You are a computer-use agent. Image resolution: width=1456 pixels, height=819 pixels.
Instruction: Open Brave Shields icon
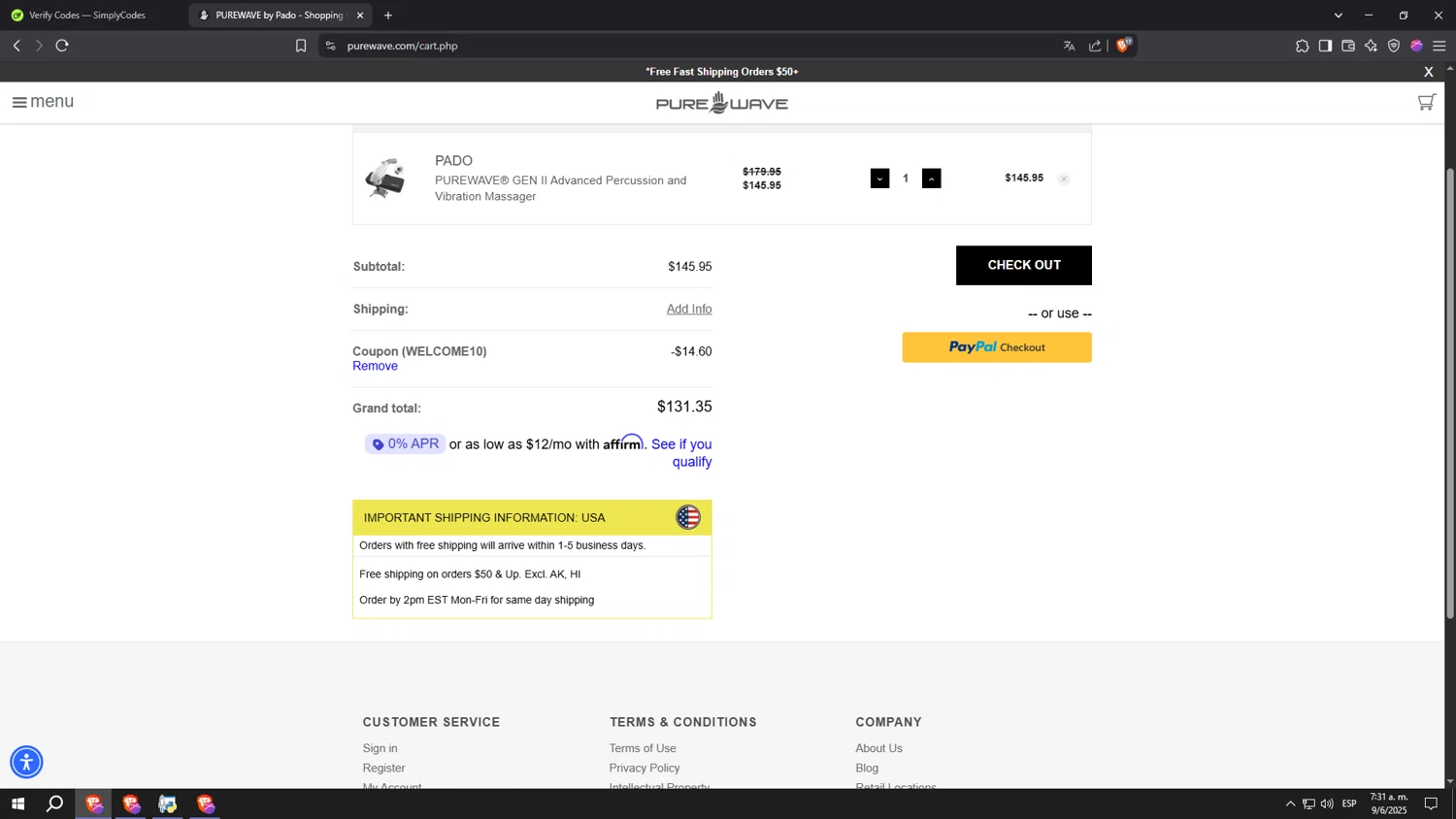pyautogui.click(x=1124, y=45)
